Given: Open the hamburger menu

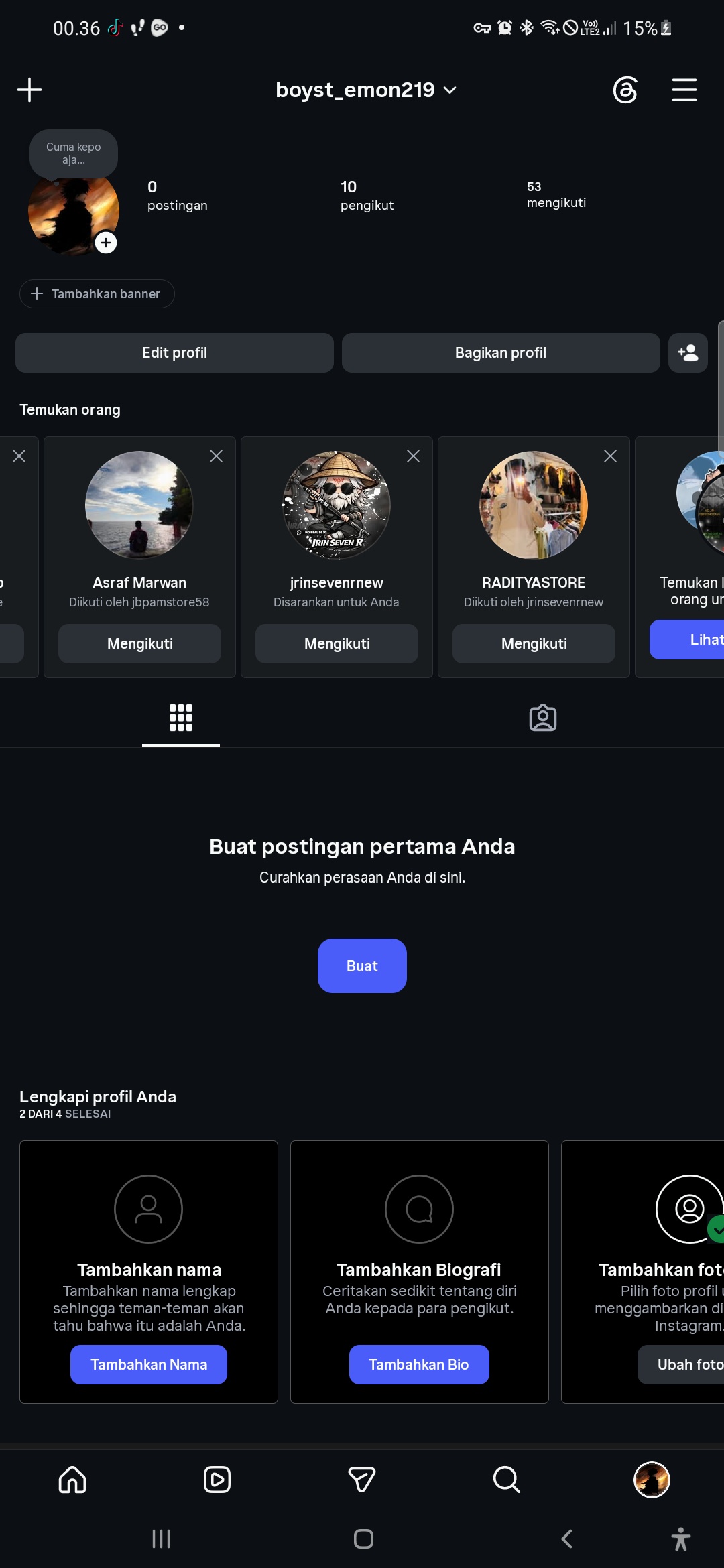Looking at the screenshot, I should pyautogui.click(x=684, y=90).
